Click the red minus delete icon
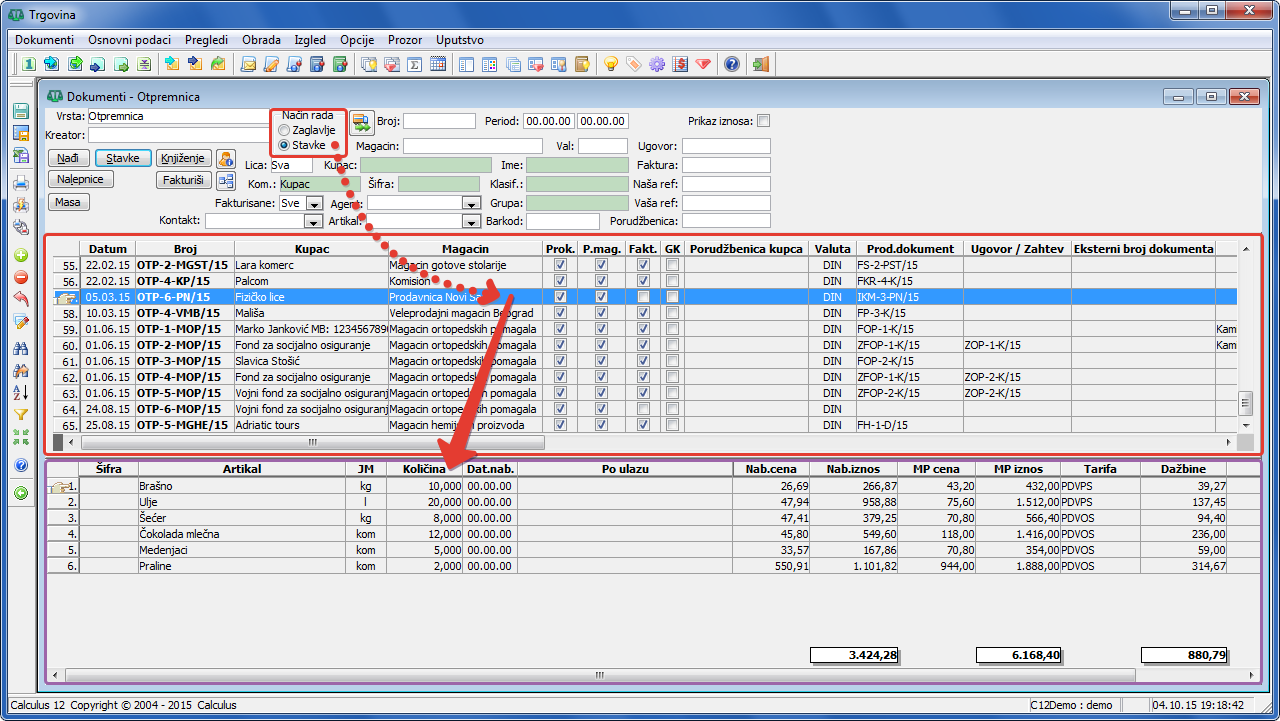The height and width of the screenshot is (721, 1280). click(x=20, y=277)
